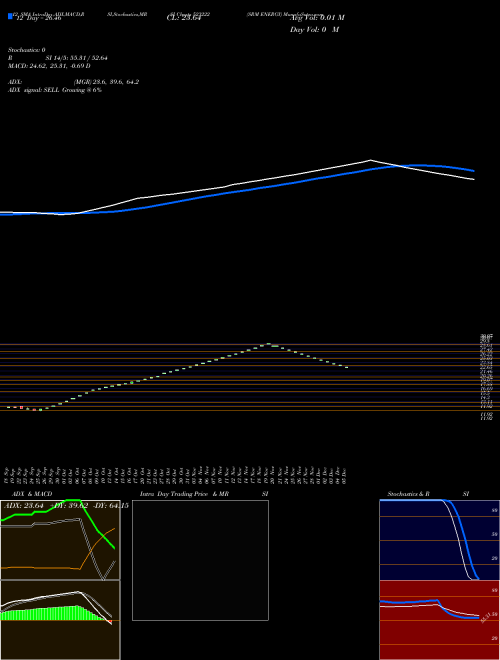This screenshot has height=660, width=500.
Task: Select the 'Avg Vol: 0.01 M' label
Action: click(x=317, y=18)
